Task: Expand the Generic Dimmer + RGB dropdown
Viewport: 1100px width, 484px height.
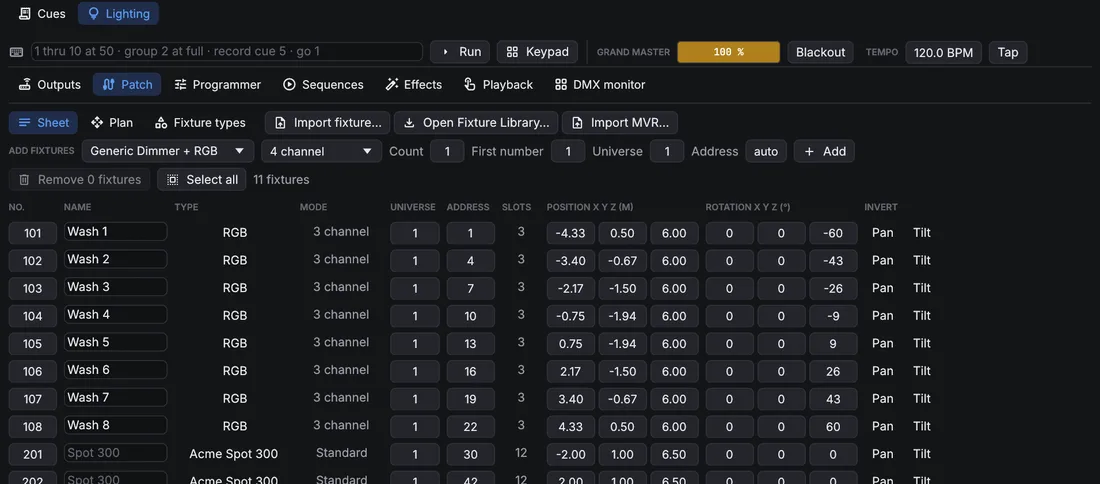Action: [168, 151]
